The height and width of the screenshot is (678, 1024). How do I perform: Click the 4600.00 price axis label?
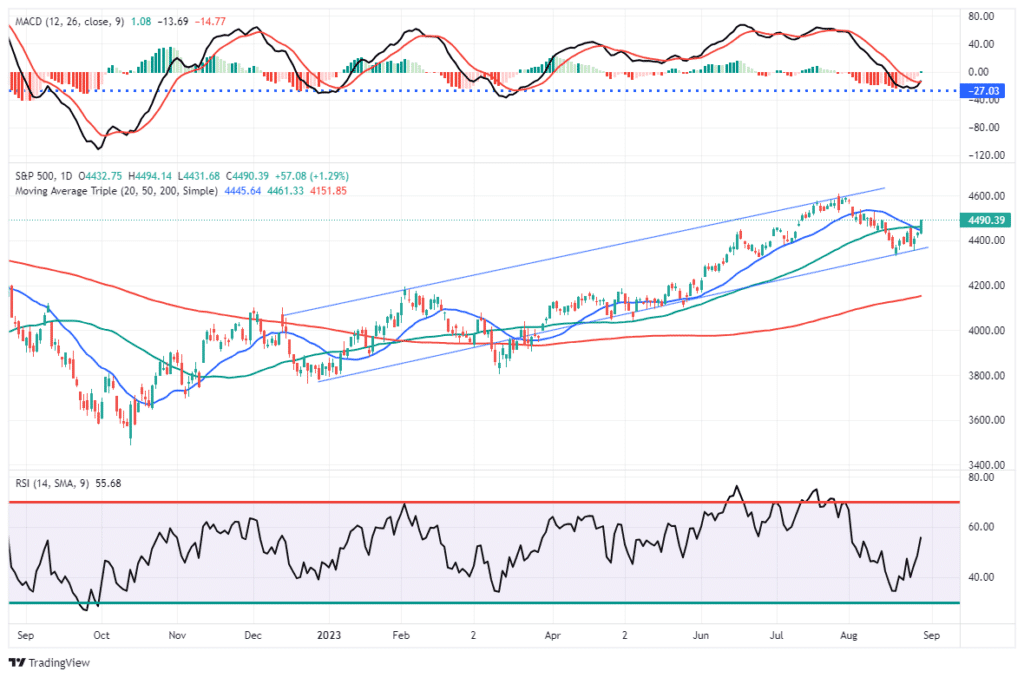(x=986, y=196)
